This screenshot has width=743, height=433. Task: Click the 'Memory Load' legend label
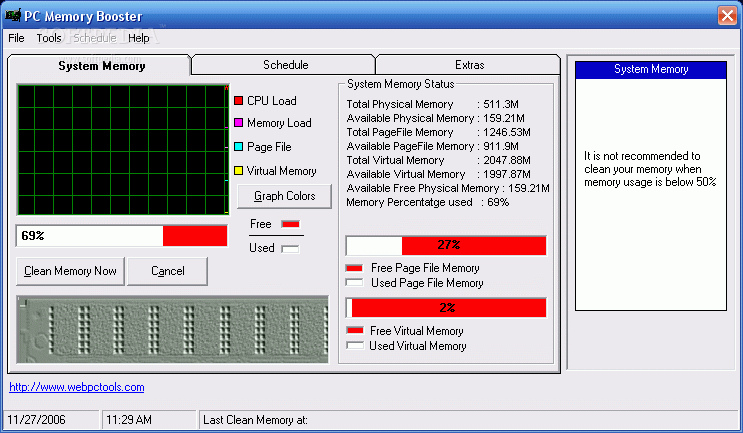[279, 123]
